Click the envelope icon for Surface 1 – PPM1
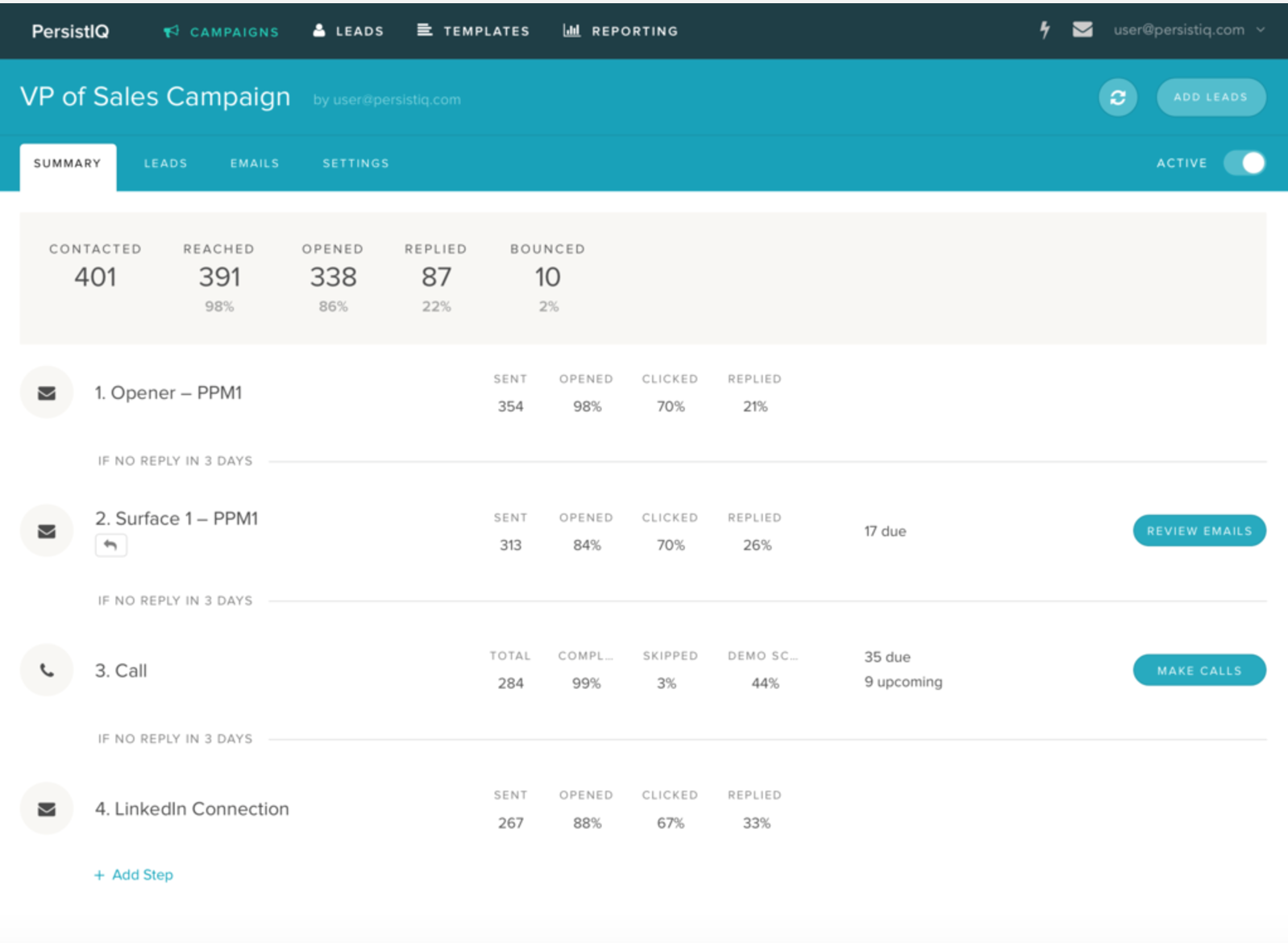The height and width of the screenshot is (943, 1288). coord(47,531)
